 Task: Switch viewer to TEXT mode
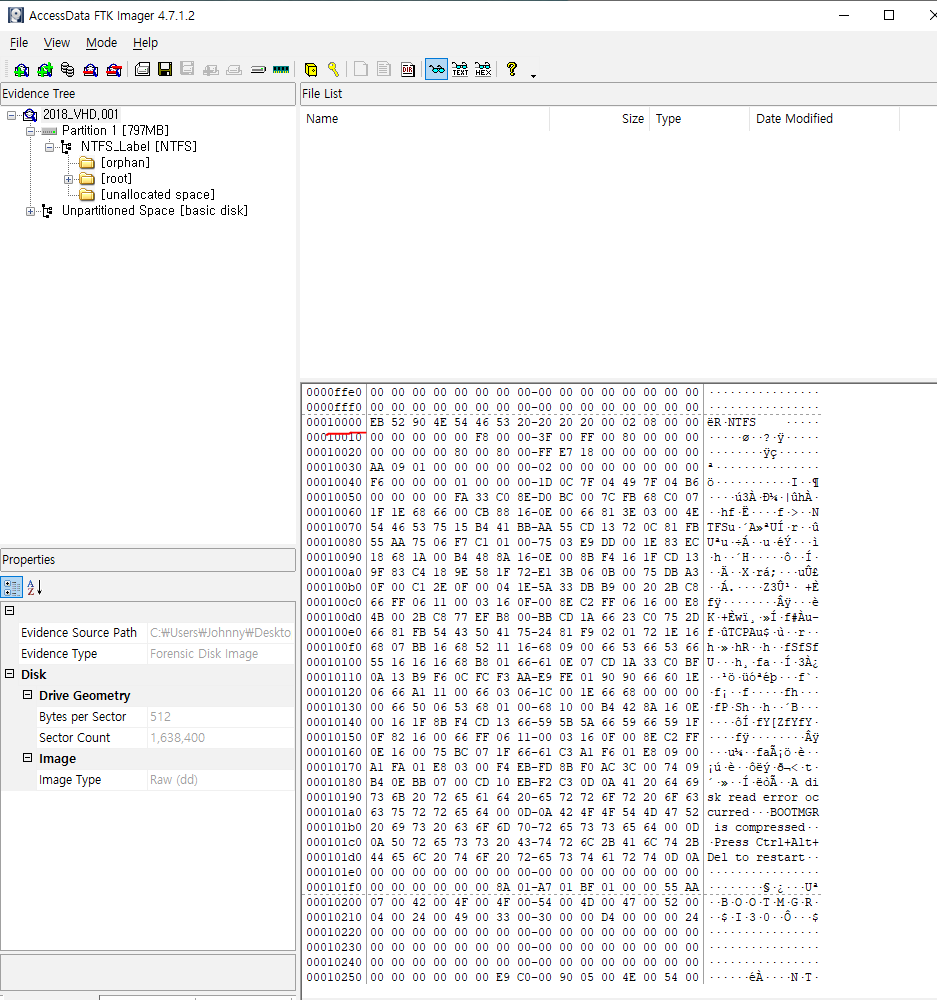(460, 69)
